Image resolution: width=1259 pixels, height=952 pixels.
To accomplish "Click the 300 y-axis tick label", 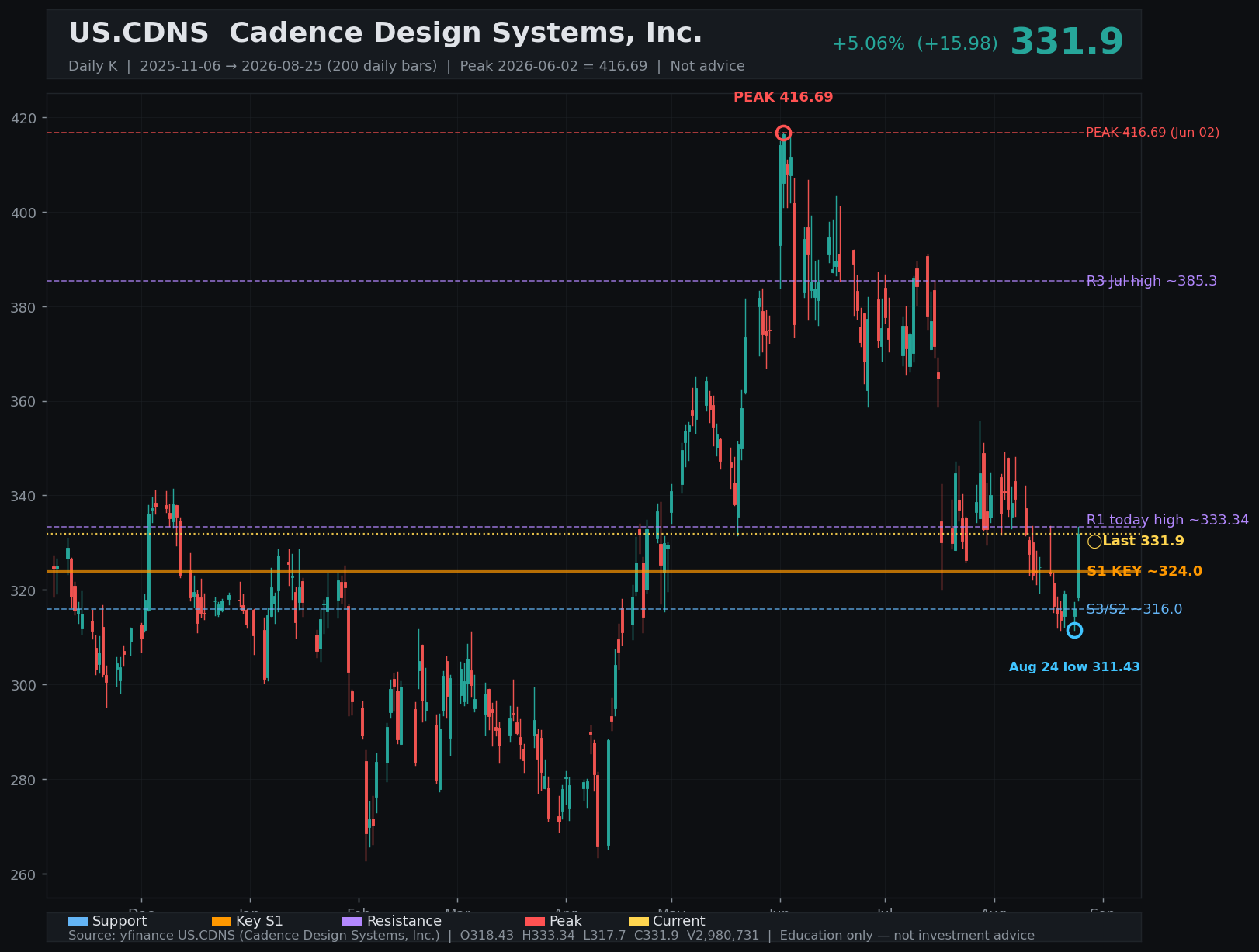I will pos(24,685).
